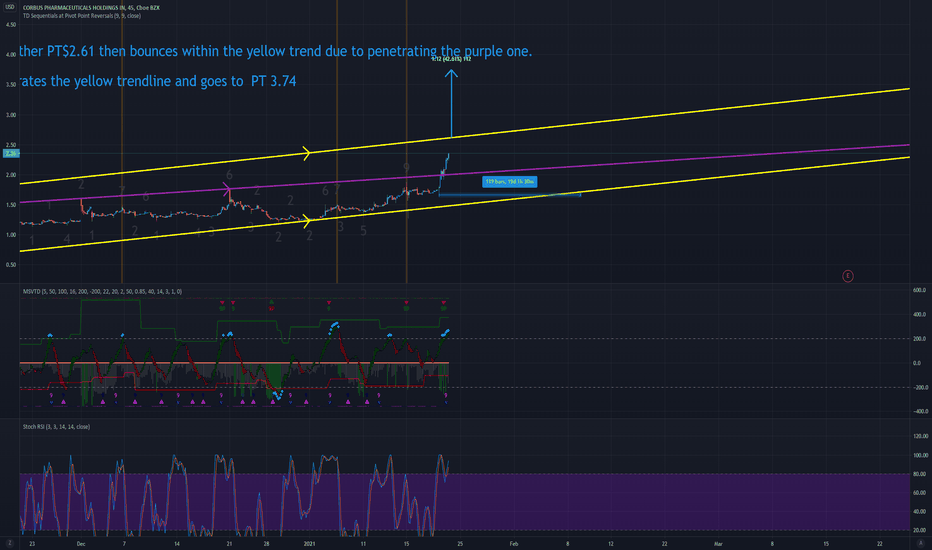Click the 80.00 value on Stoch RSI axis
Viewport: 932px width, 550px height.
point(920,474)
